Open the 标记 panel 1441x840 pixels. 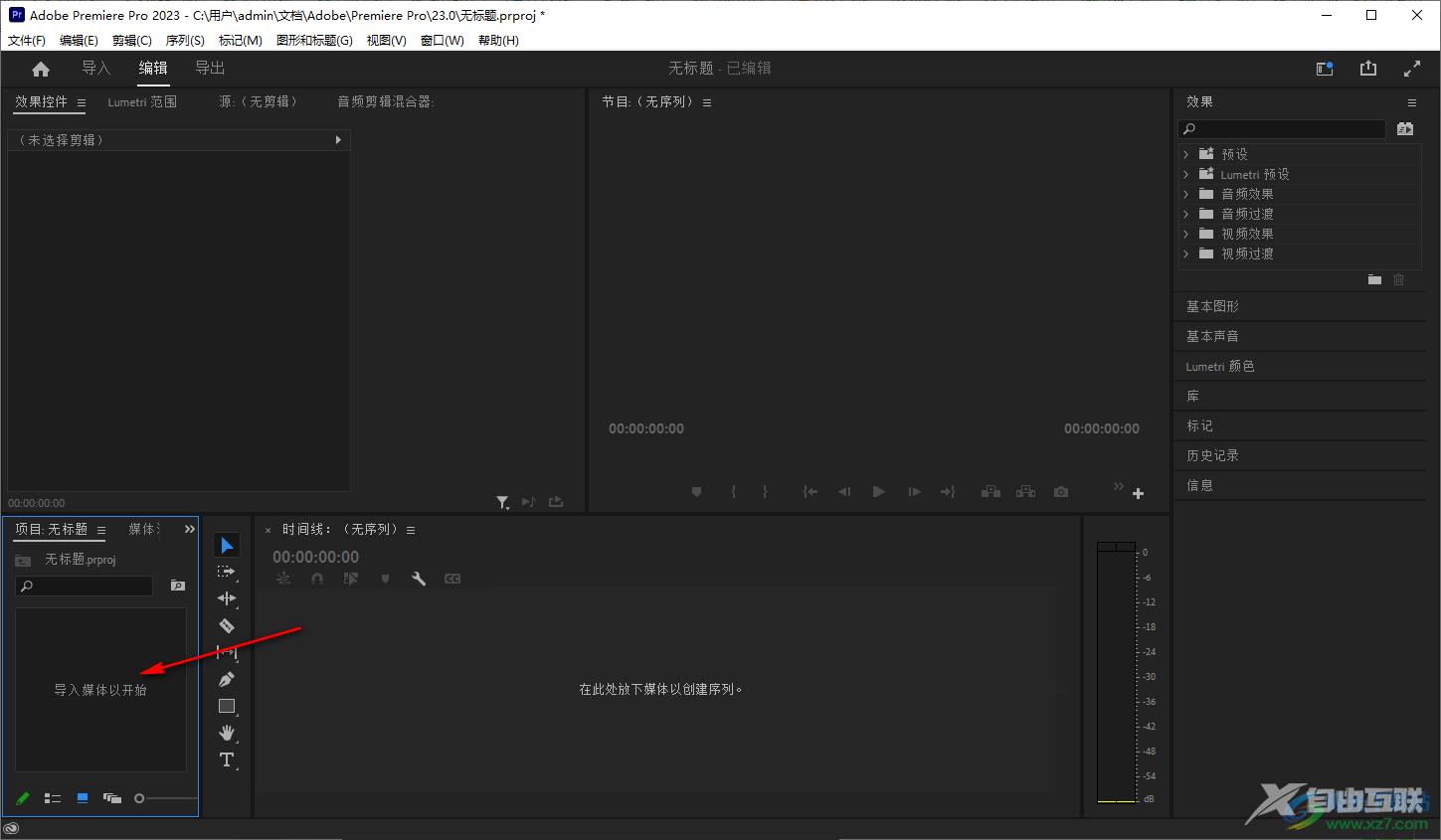[x=1199, y=425]
